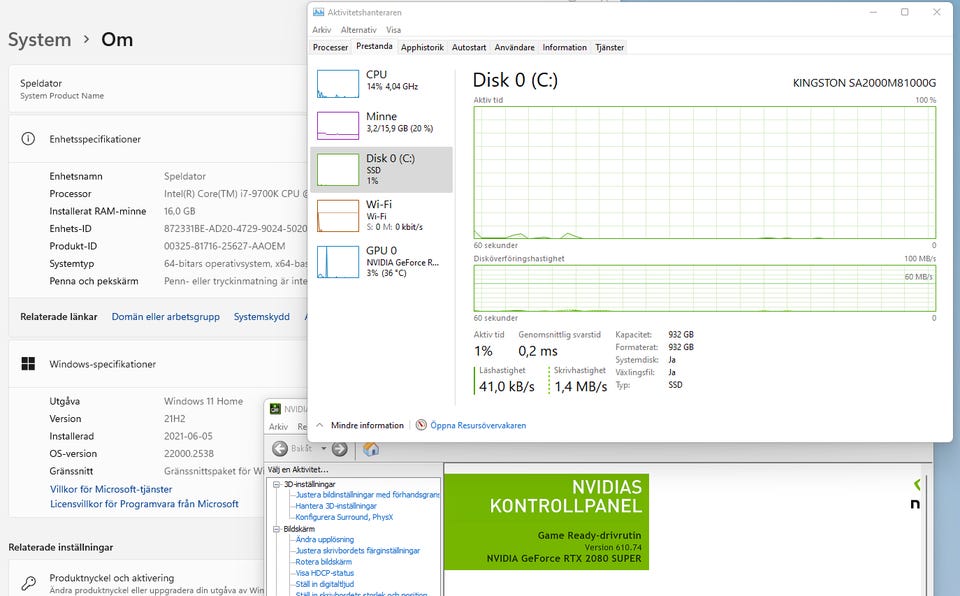Select Rotera bildskärm in NVIDIA tree
Viewport: 960px width, 596px height.
click(323, 562)
